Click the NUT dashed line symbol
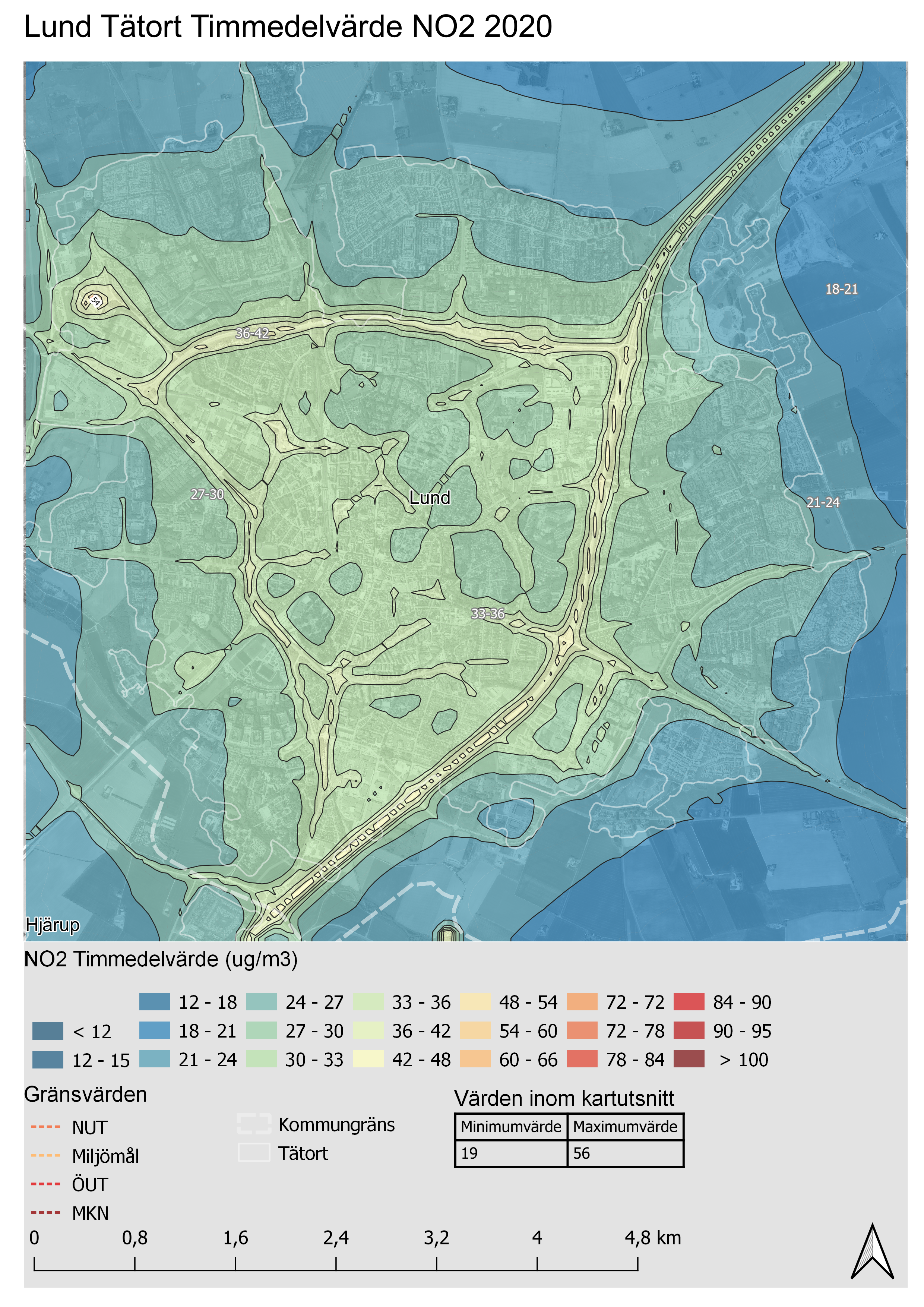The height and width of the screenshot is (1307, 924). coord(45,1127)
